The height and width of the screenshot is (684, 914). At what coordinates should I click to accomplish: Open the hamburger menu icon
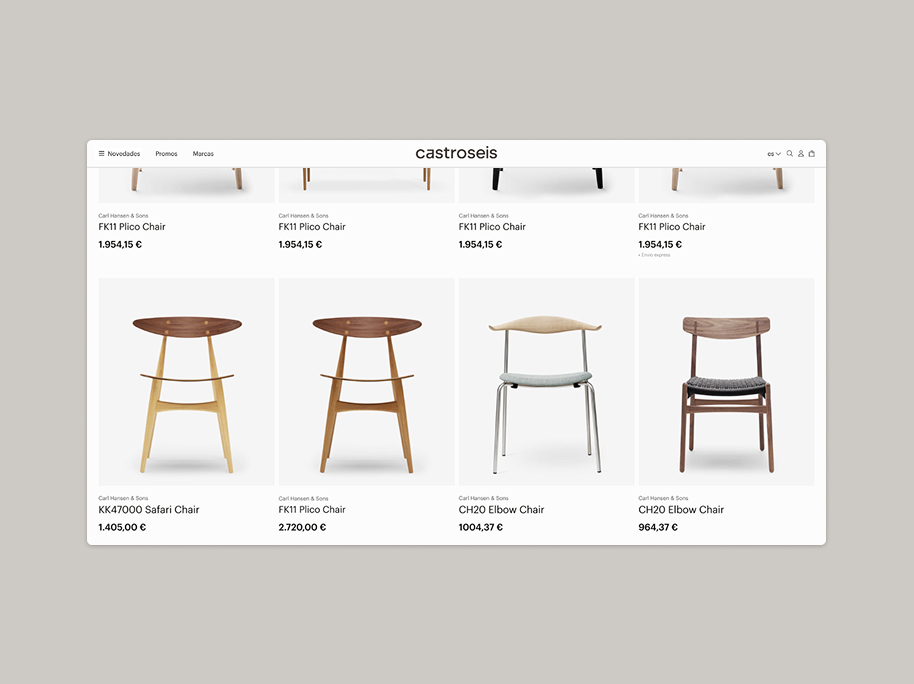[101, 154]
